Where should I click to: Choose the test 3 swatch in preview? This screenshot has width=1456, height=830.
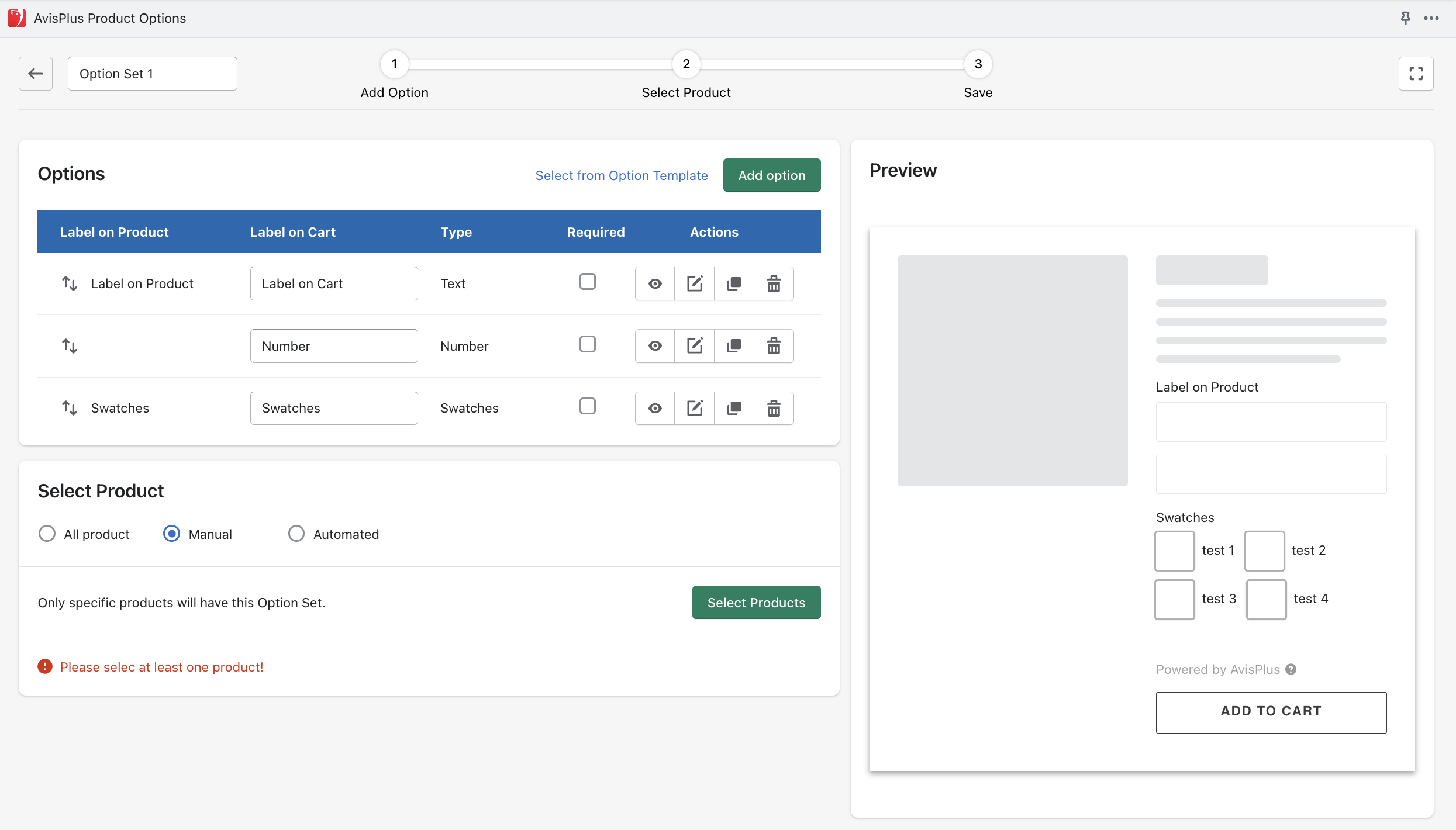(x=1174, y=599)
